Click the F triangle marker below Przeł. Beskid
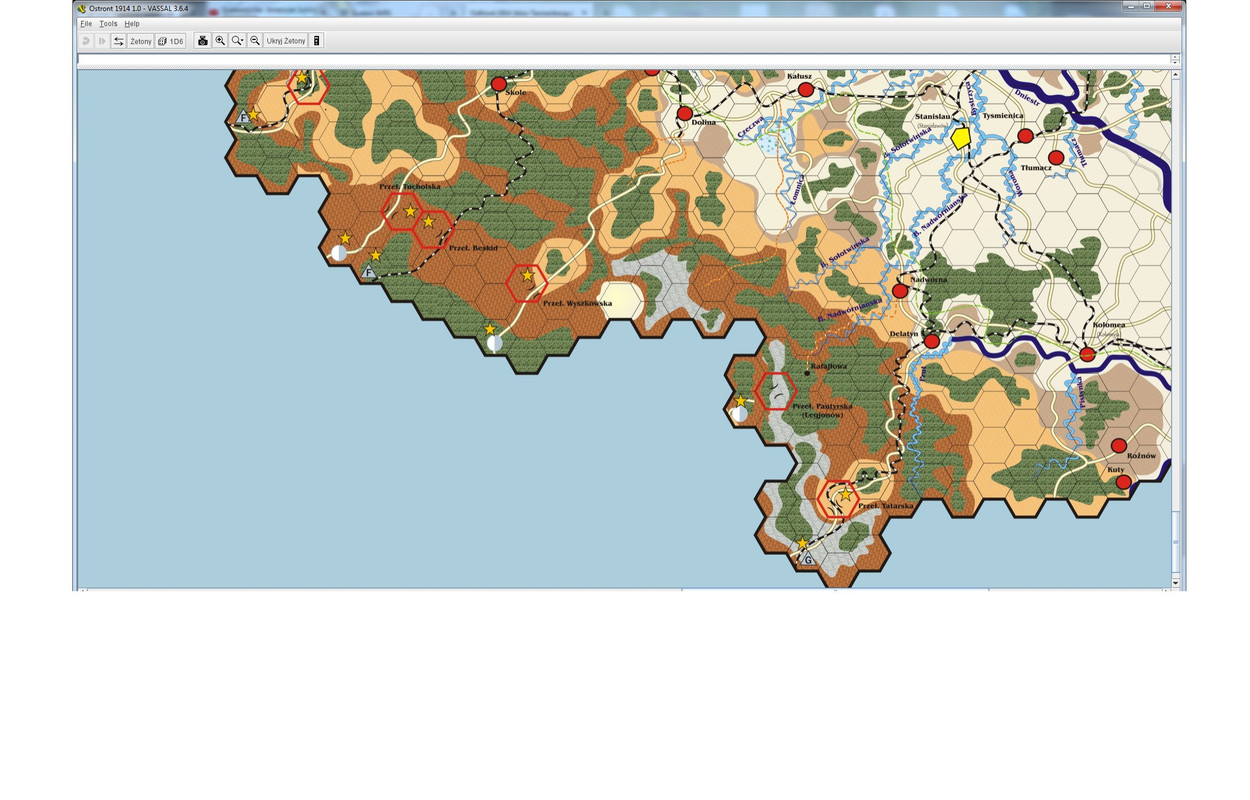Screen dimensions: 1250x800 [x=369, y=272]
